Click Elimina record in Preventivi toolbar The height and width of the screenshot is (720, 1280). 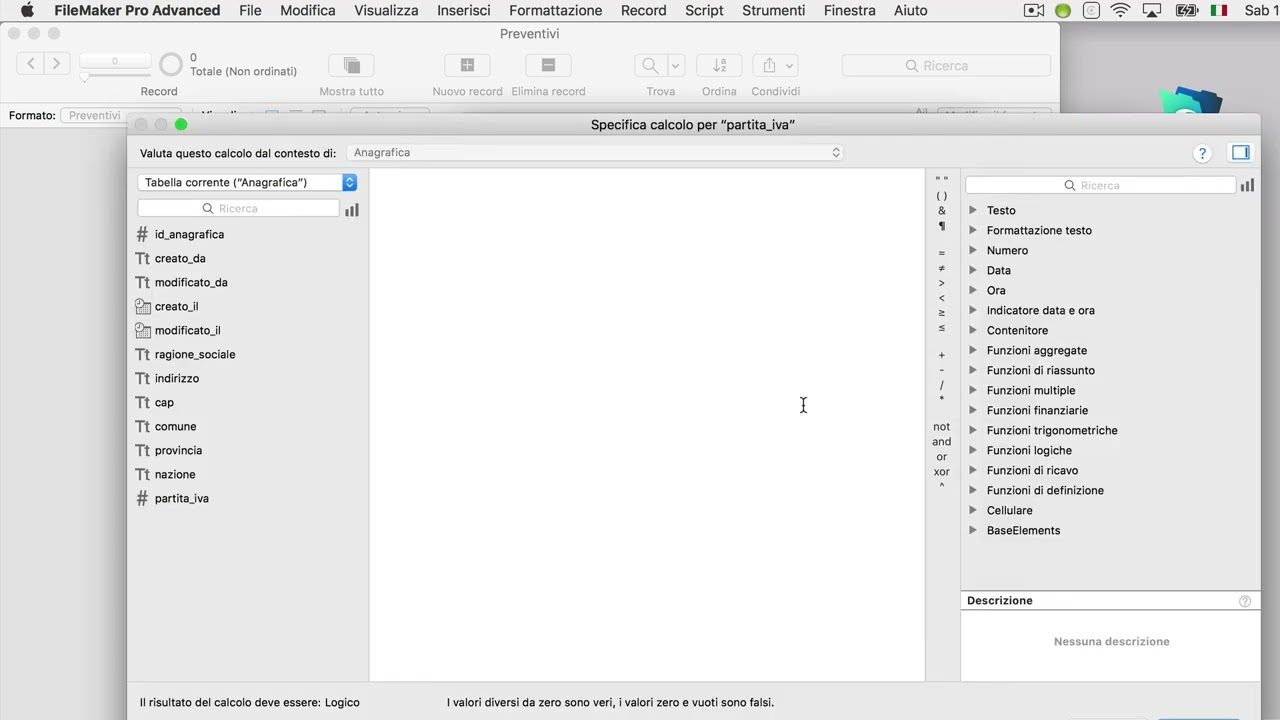click(548, 65)
